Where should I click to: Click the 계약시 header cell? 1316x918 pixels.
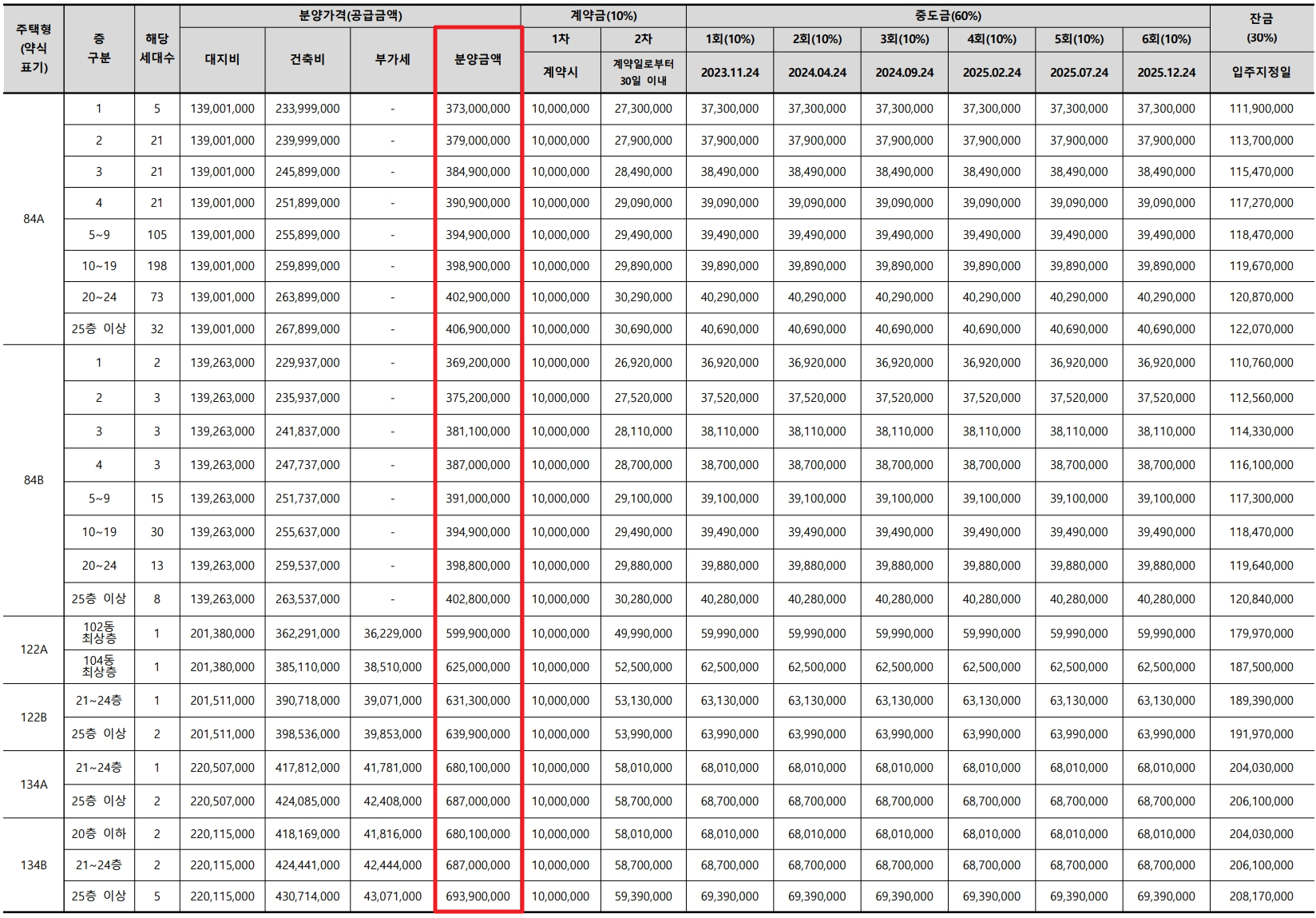pos(561,72)
